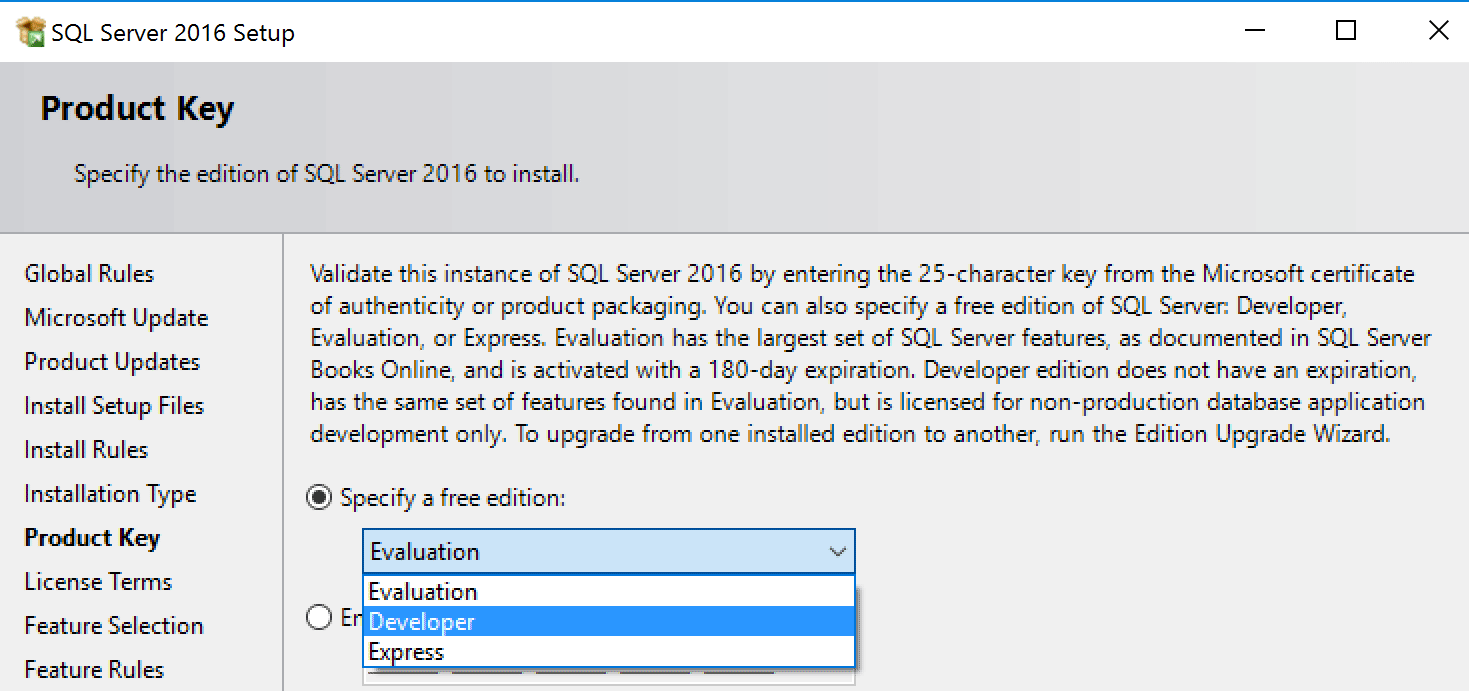
Task: Open the free edition dropdown arrow
Action: tap(837, 552)
